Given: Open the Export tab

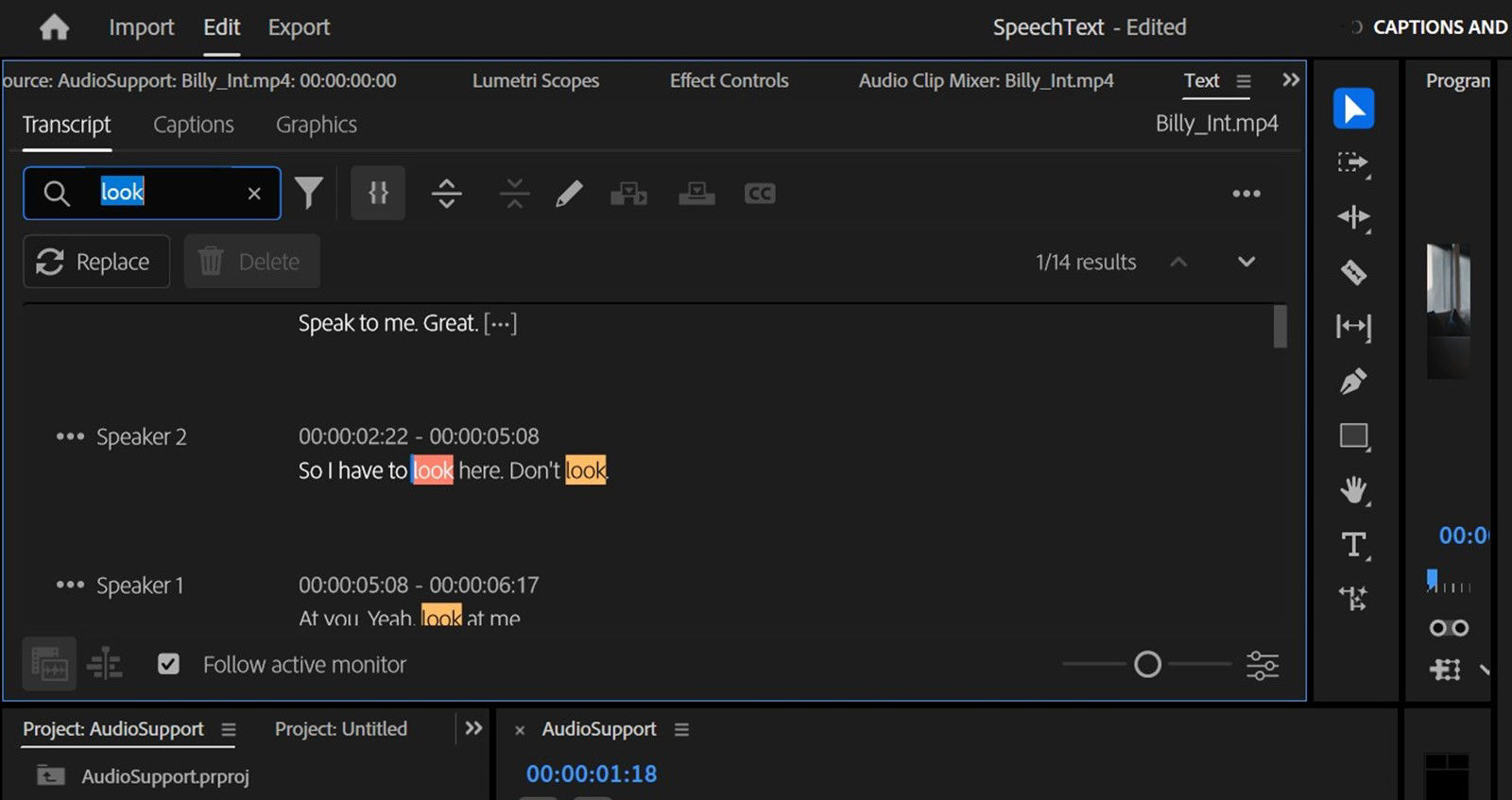Looking at the screenshot, I should pos(299,27).
